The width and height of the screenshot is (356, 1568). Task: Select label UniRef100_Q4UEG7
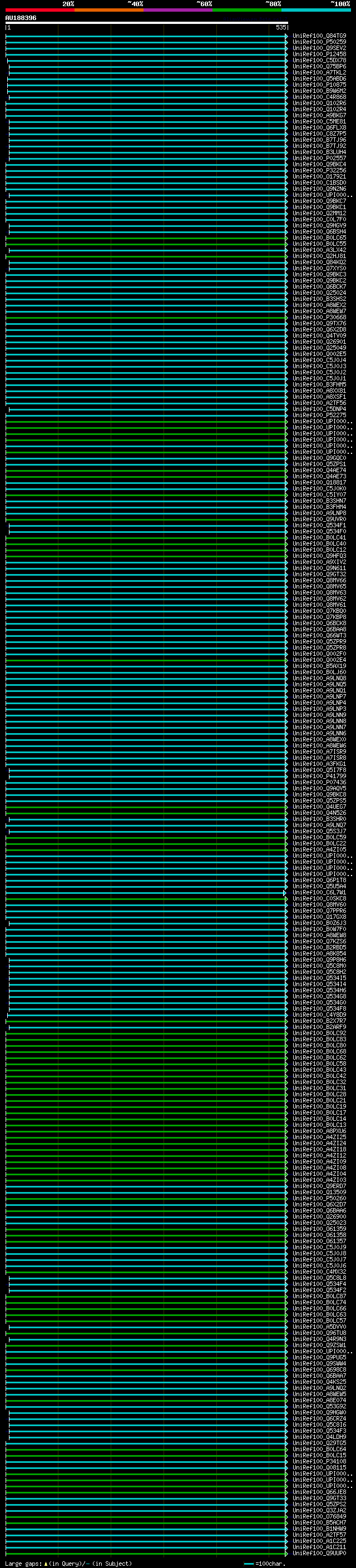pos(319,807)
